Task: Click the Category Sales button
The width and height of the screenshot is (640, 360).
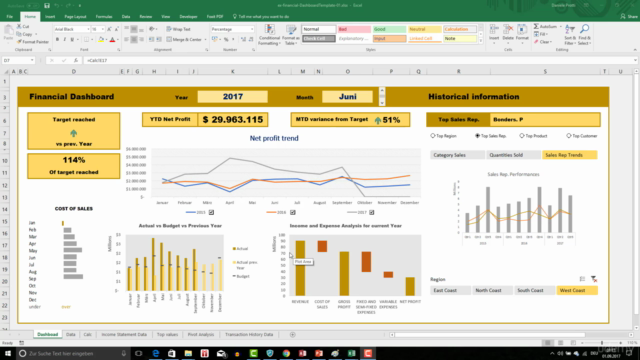Action: coord(457,155)
